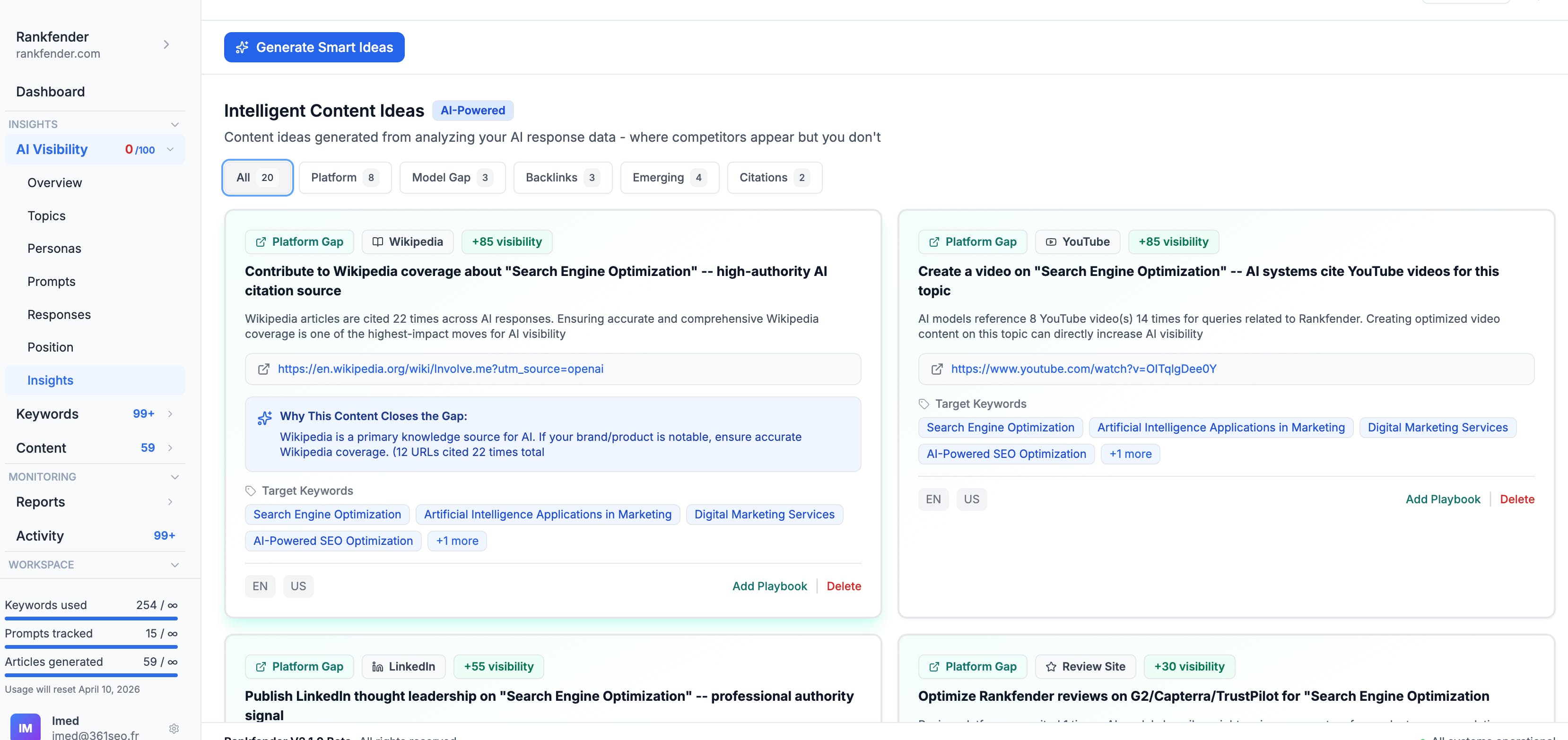This screenshot has width=1568, height=740.
Task: Click +1 more keywords on Wikipedia card
Action: (x=456, y=541)
